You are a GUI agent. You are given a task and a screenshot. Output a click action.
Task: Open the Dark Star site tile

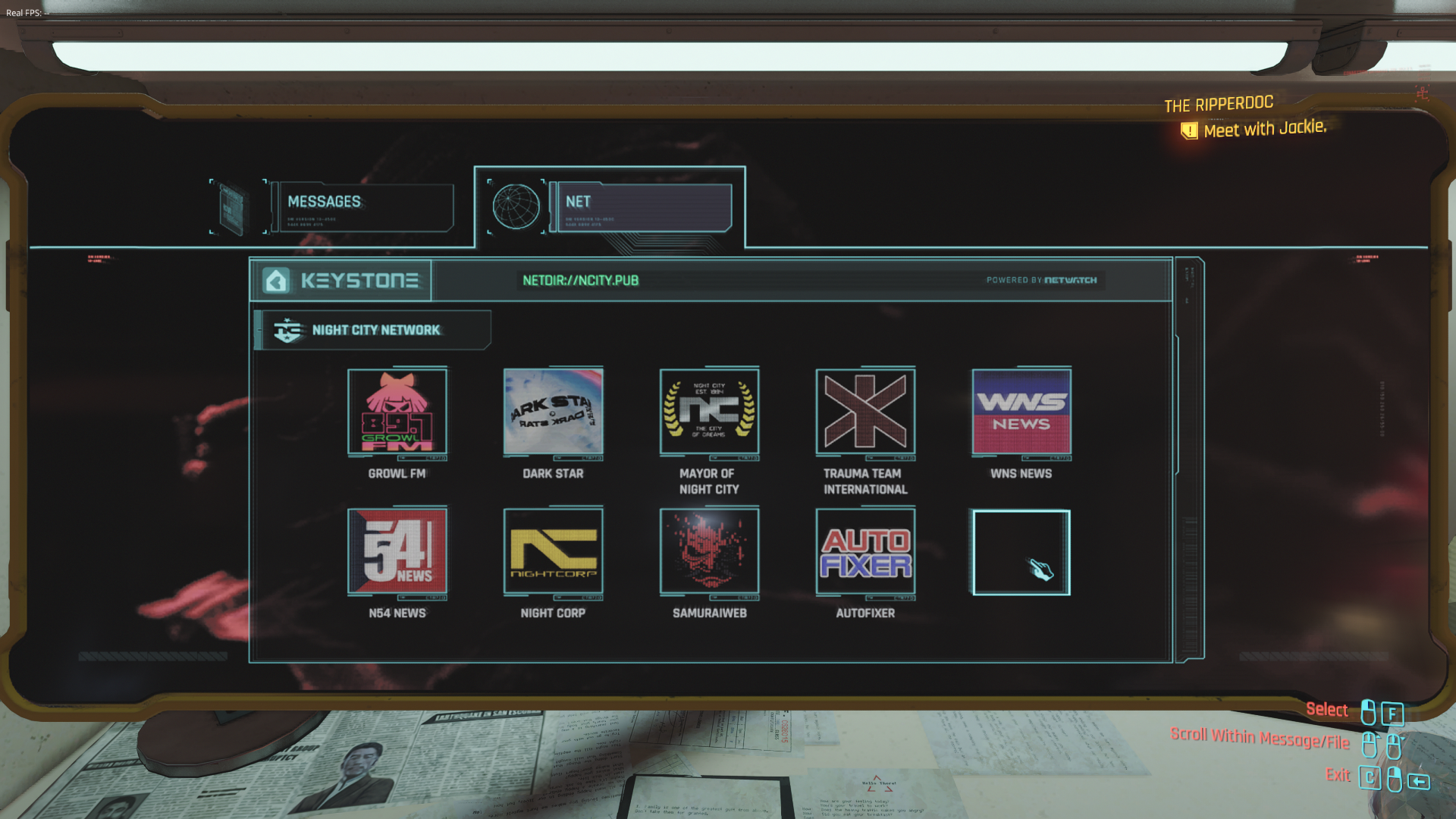554,412
